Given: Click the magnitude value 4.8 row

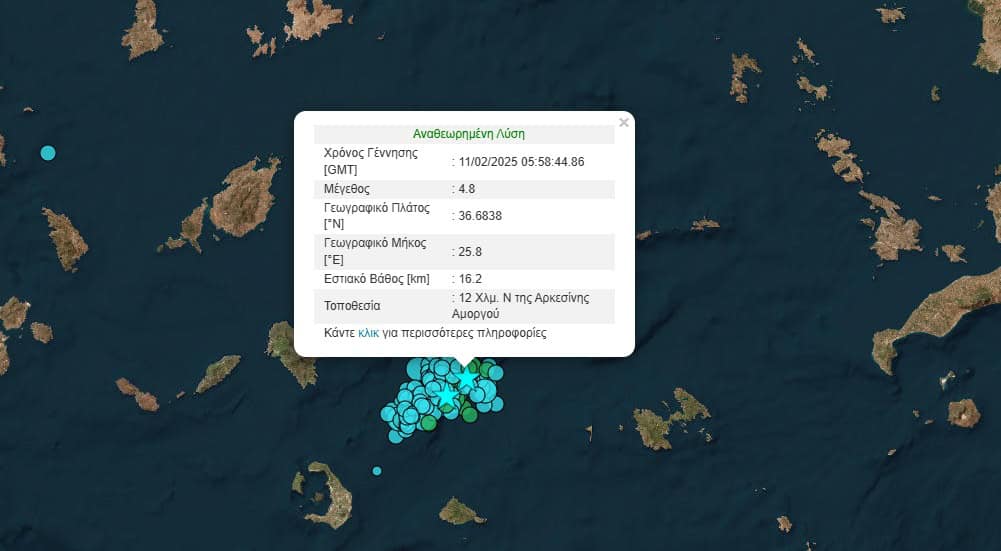Looking at the screenshot, I should click(x=464, y=188).
